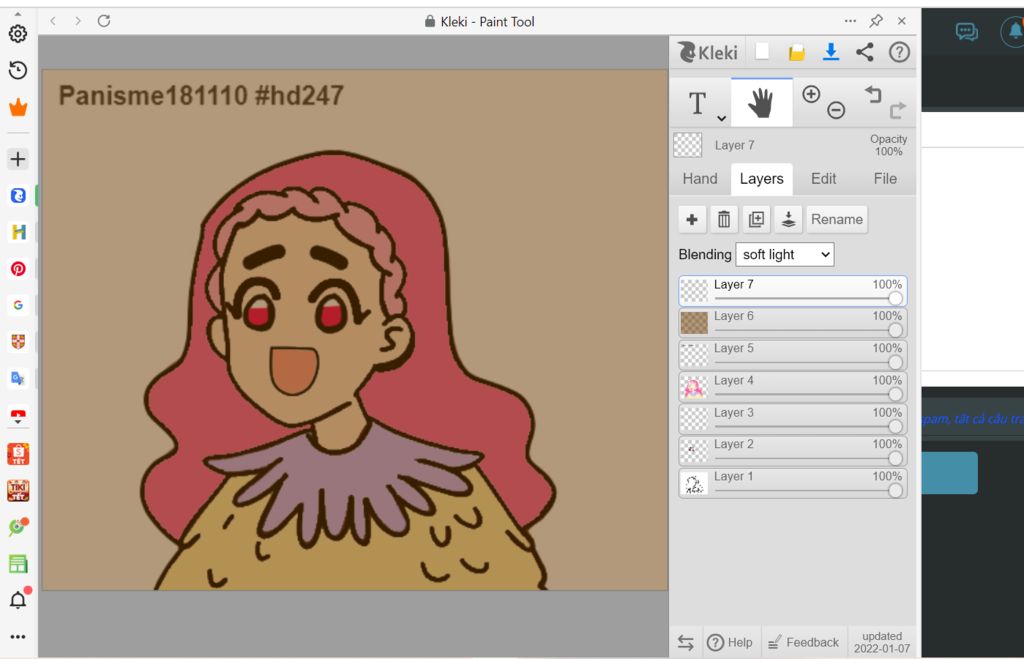Merge layer down
This screenshot has height=659, width=1024.
point(788,219)
